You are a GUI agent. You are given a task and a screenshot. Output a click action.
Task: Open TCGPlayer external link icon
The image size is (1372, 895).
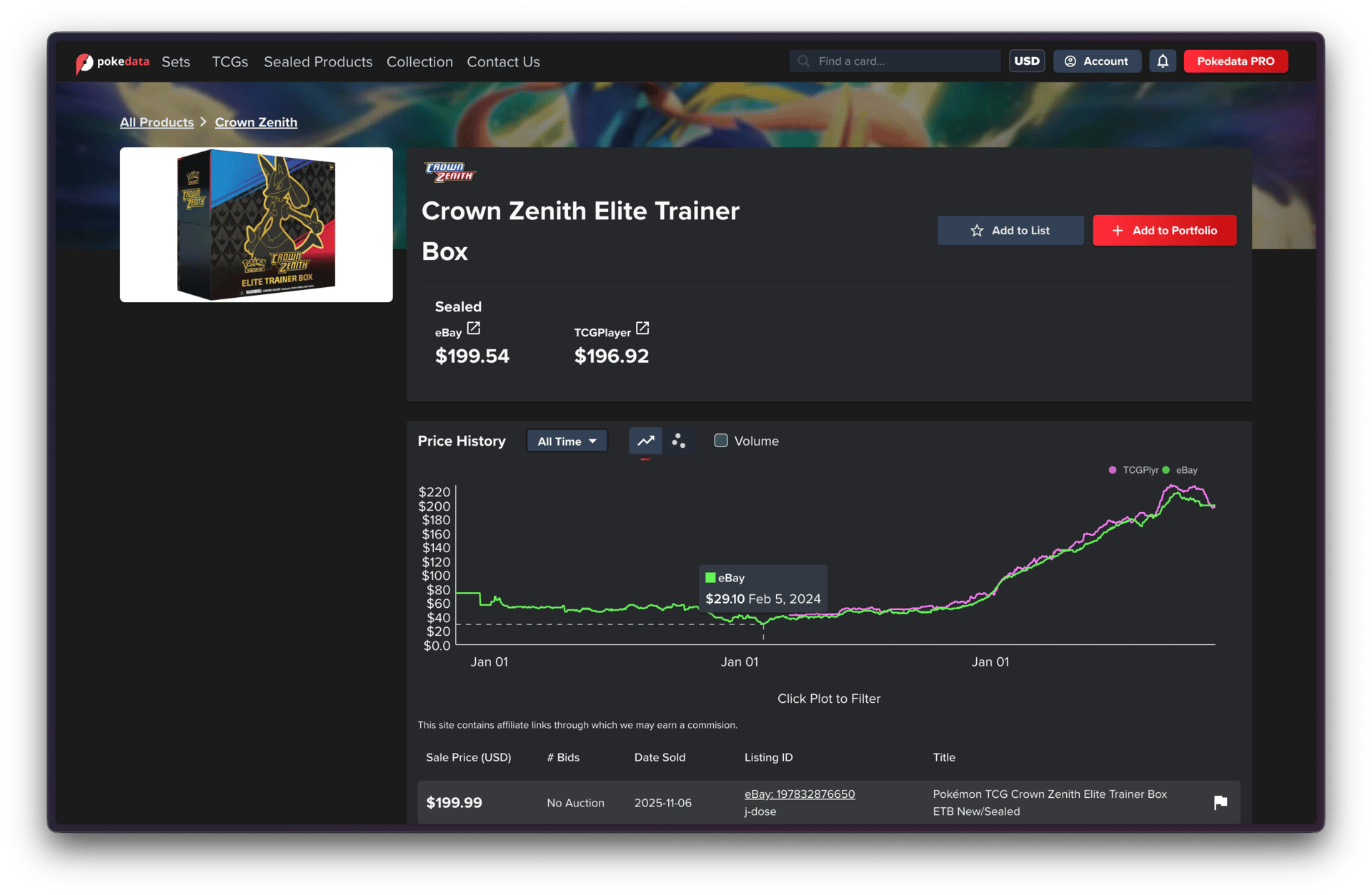click(x=642, y=329)
